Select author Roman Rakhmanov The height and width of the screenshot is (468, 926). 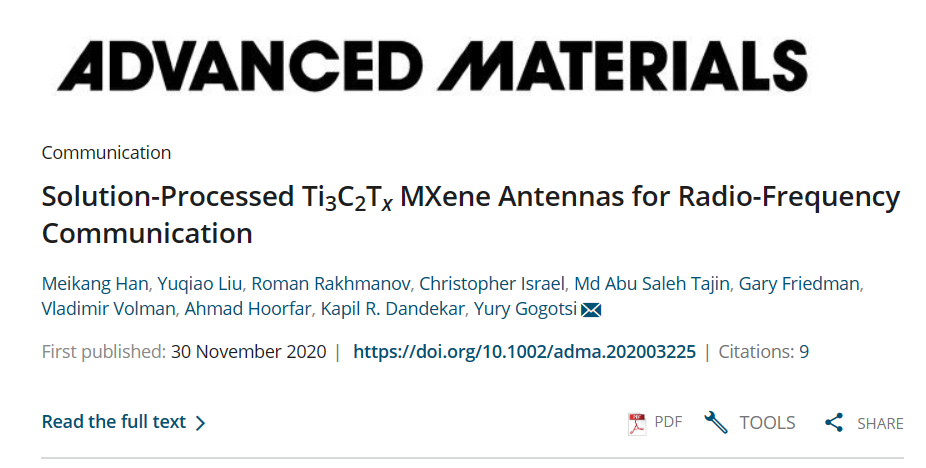[331, 284]
